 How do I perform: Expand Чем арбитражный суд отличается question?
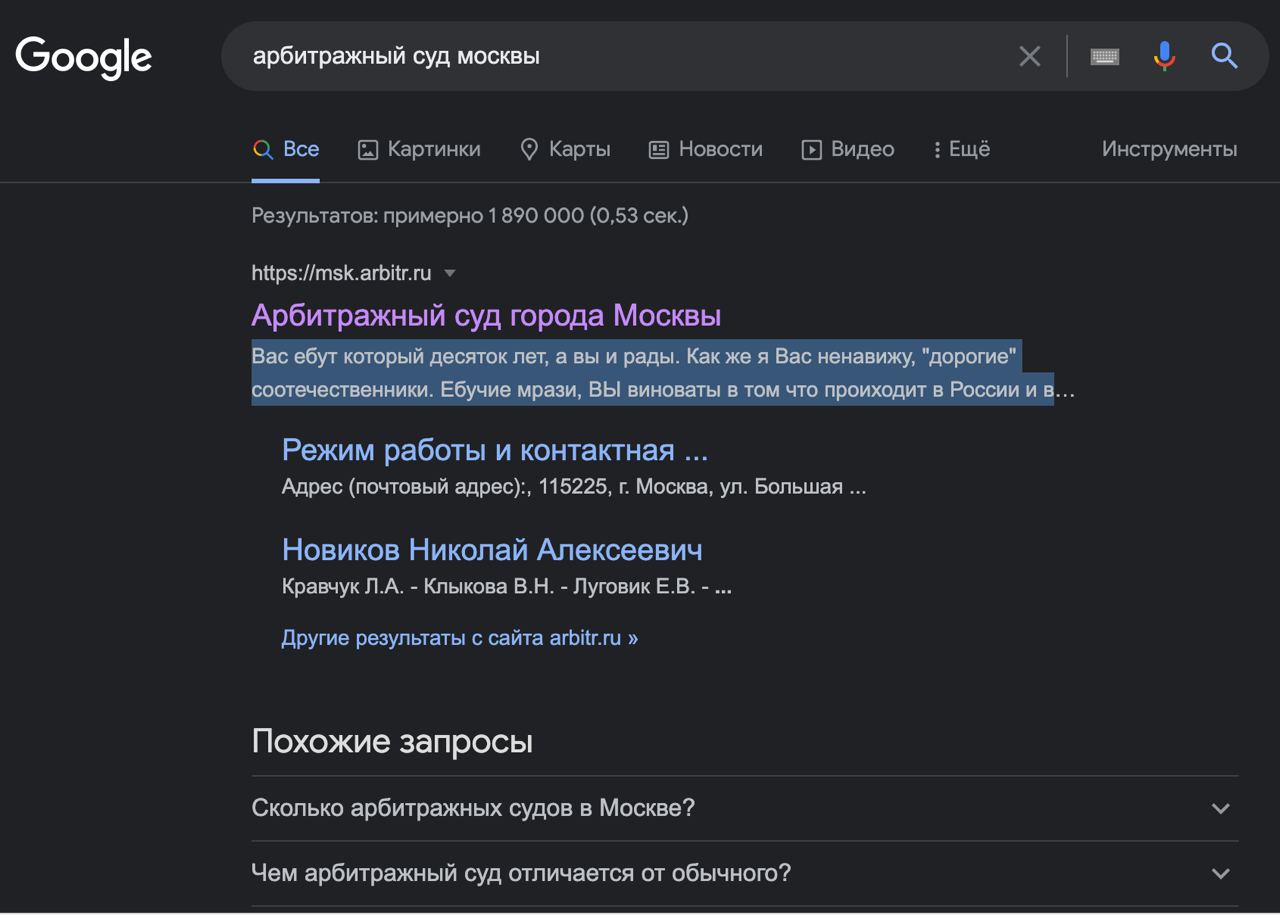pos(745,874)
